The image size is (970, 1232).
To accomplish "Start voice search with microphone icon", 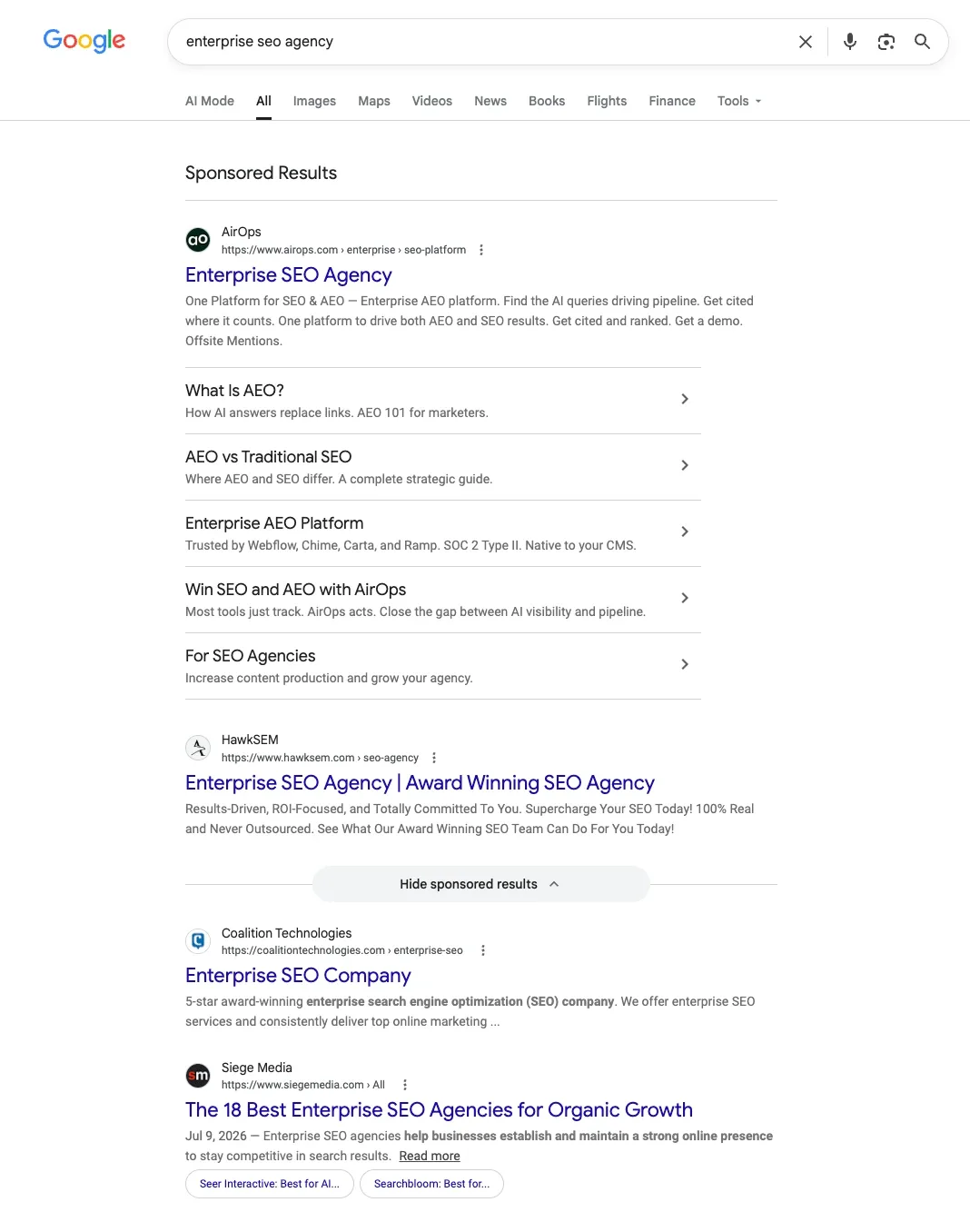I will [x=850, y=42].
